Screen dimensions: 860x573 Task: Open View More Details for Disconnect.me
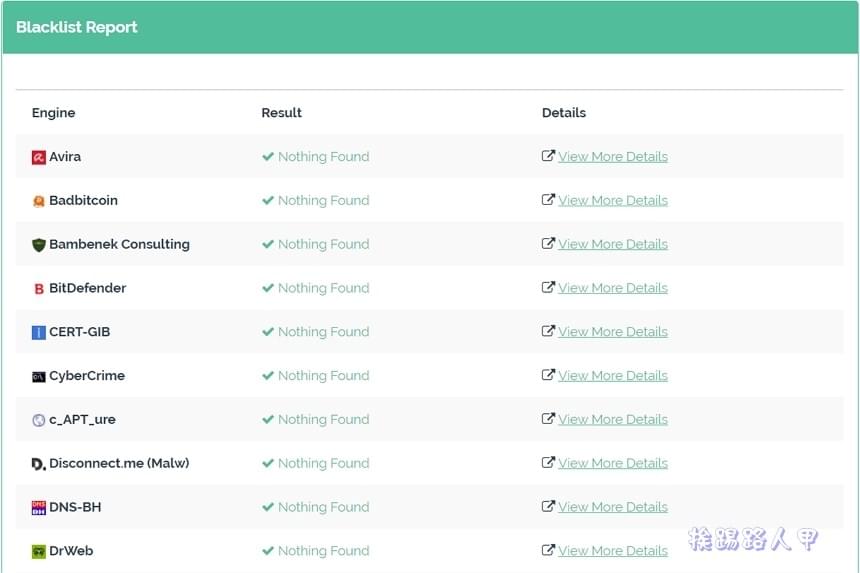tap(613, 464)
